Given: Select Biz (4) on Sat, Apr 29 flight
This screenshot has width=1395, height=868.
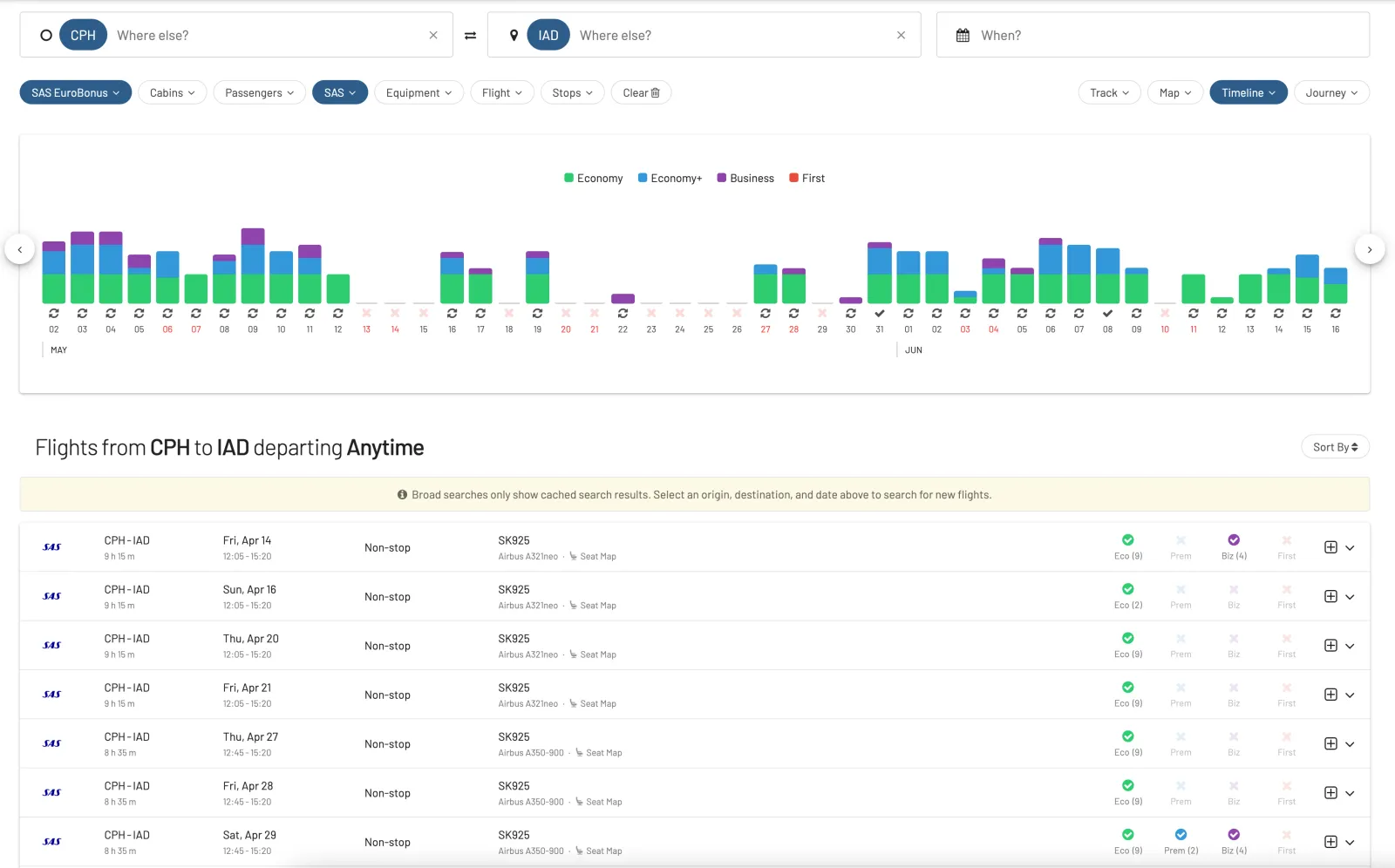Looking at the screenshot, I should (1234, 842).
